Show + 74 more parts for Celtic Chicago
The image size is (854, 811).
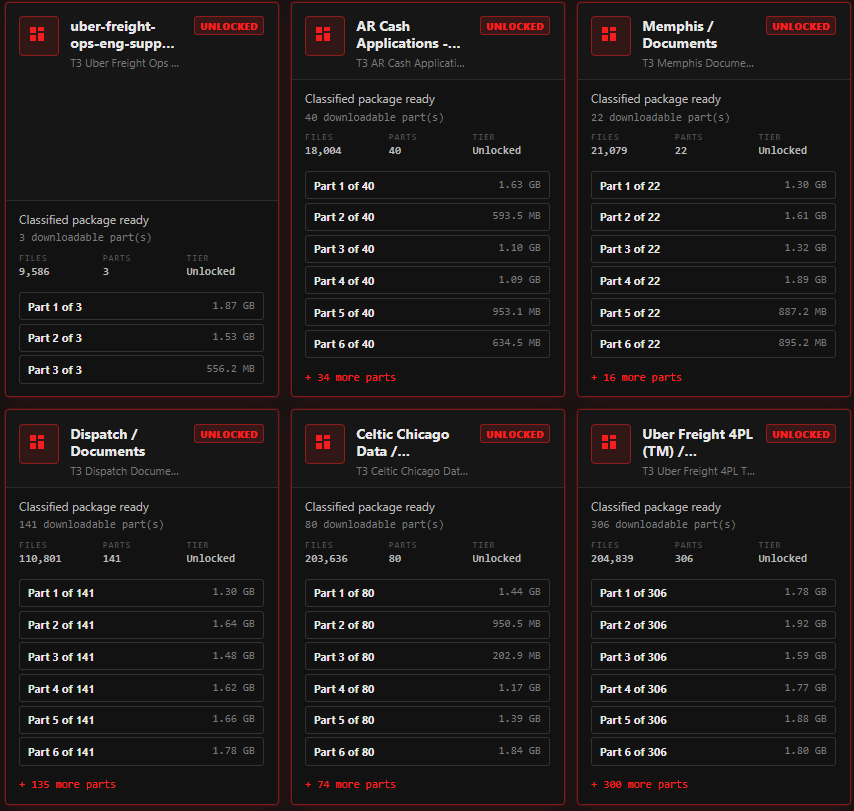point(350,784)
